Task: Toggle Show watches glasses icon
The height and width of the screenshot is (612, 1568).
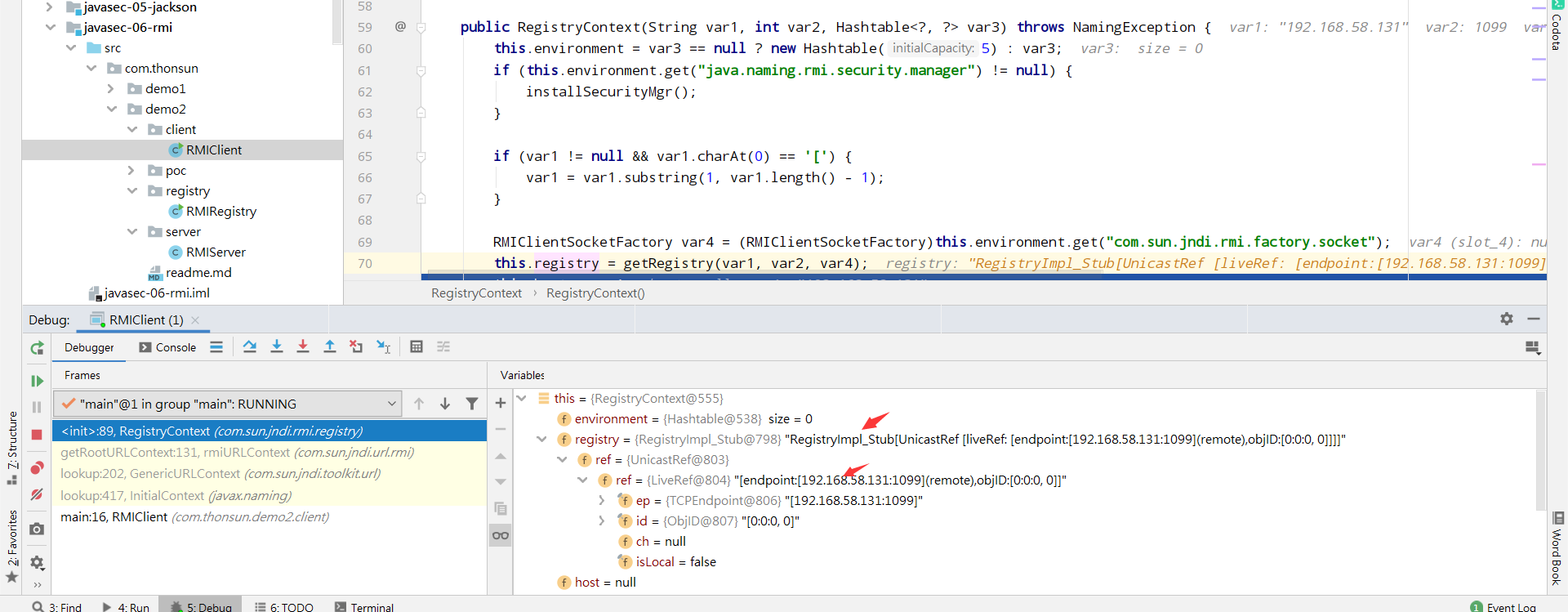Action: [x=501, y=535]
